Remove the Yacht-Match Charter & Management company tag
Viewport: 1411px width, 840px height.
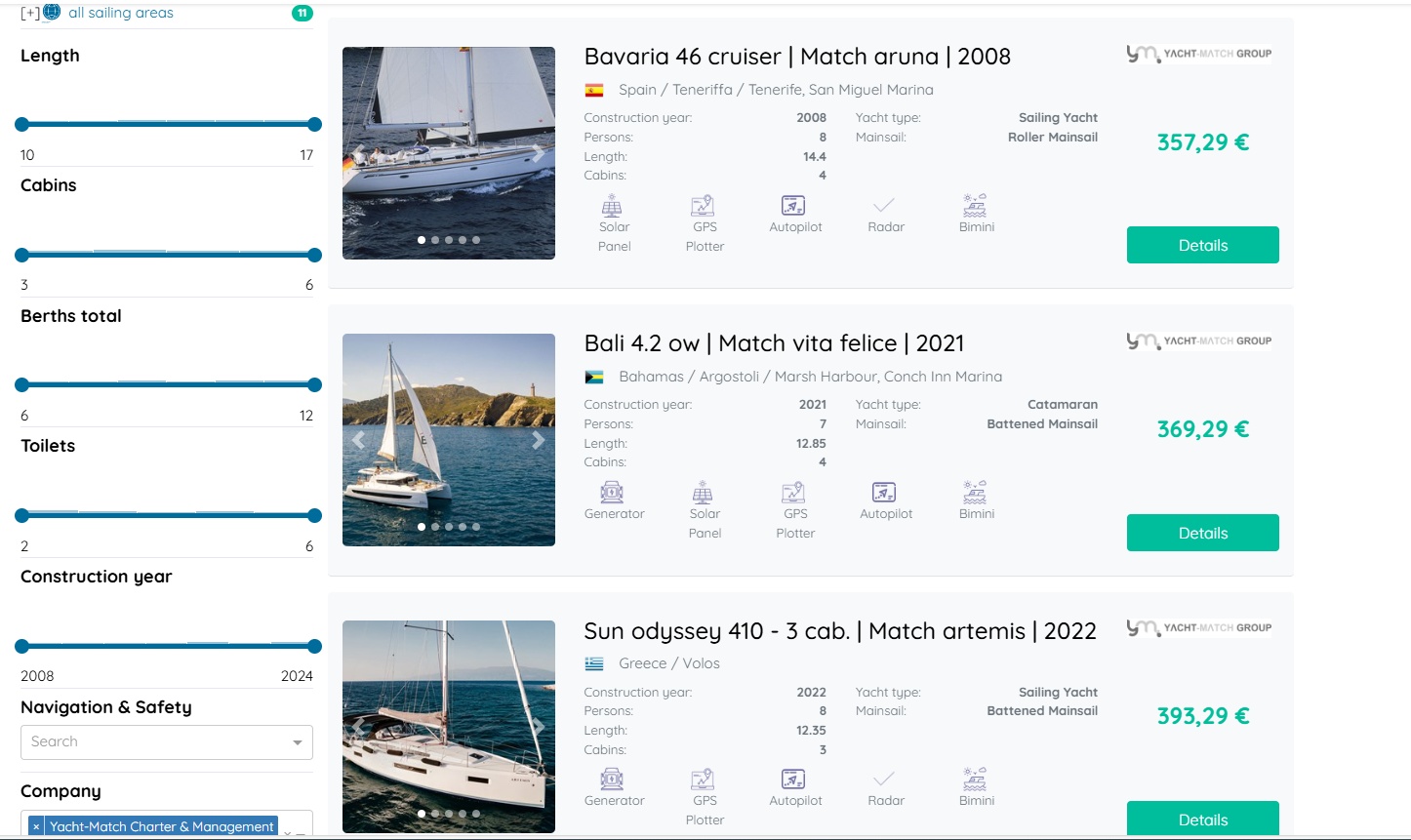pos(36,826)
